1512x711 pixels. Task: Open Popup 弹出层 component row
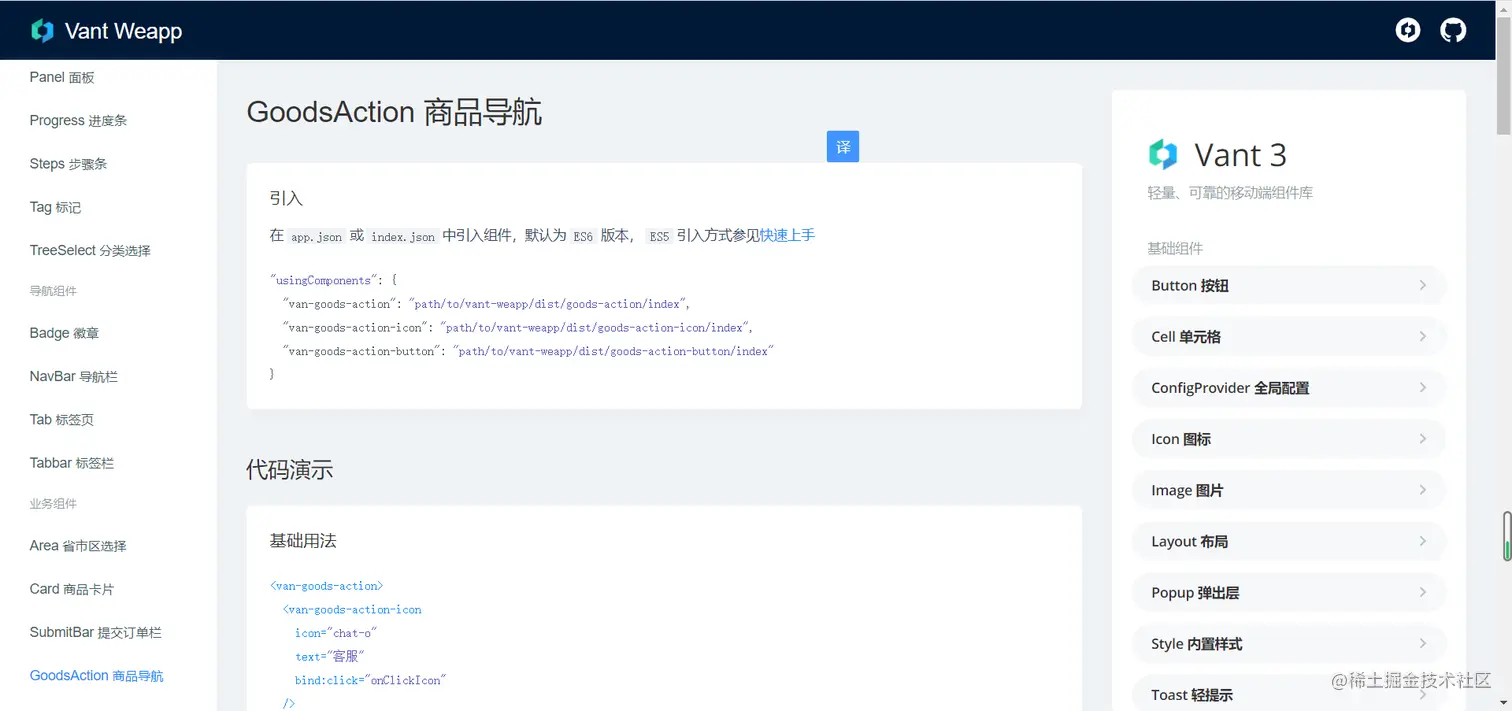[1289, 592]
